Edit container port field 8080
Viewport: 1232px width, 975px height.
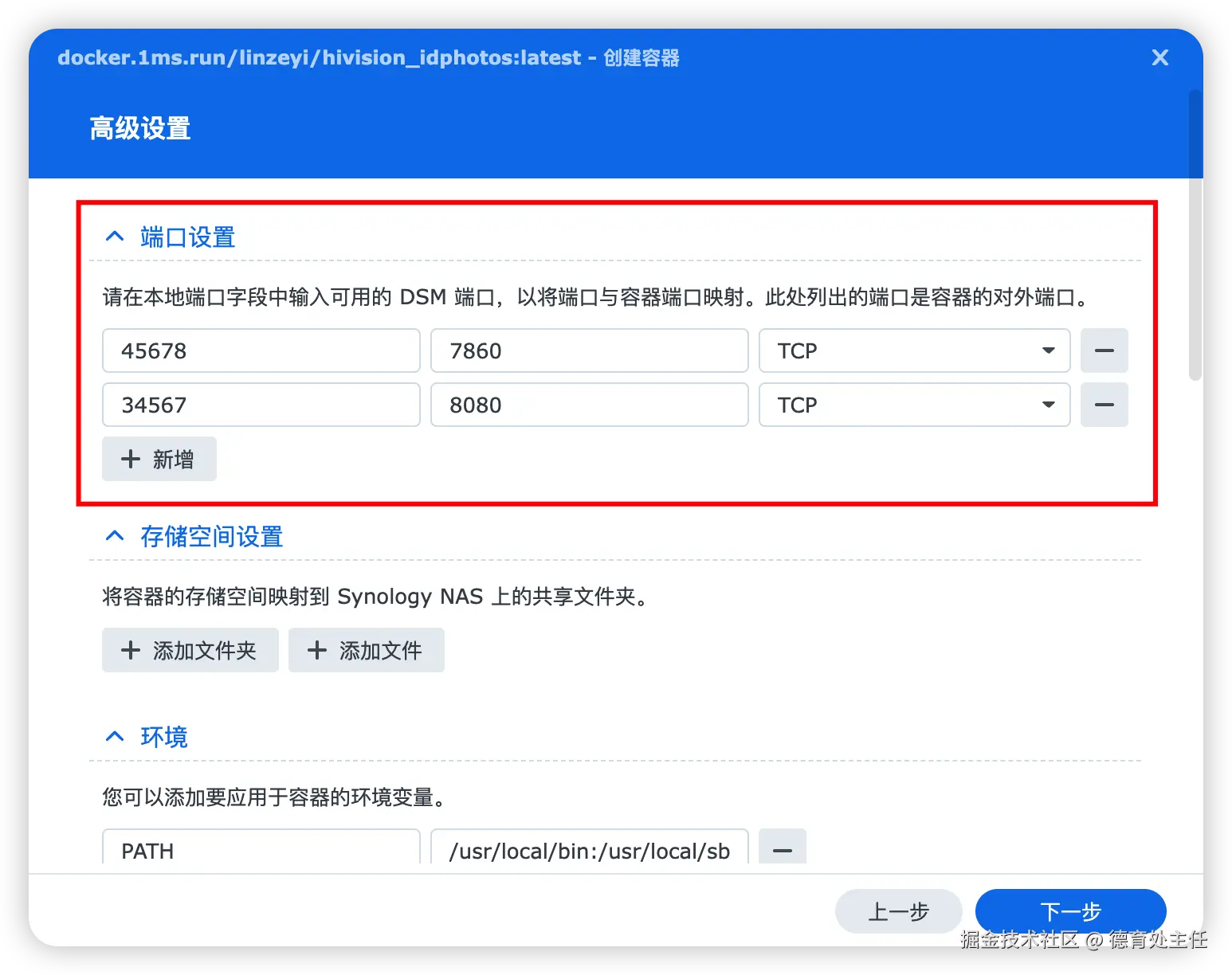[x=590, y=405]
